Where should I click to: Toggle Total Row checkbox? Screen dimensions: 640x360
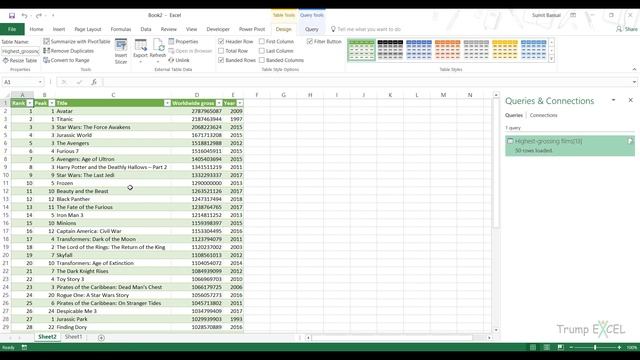pos(221,51)
